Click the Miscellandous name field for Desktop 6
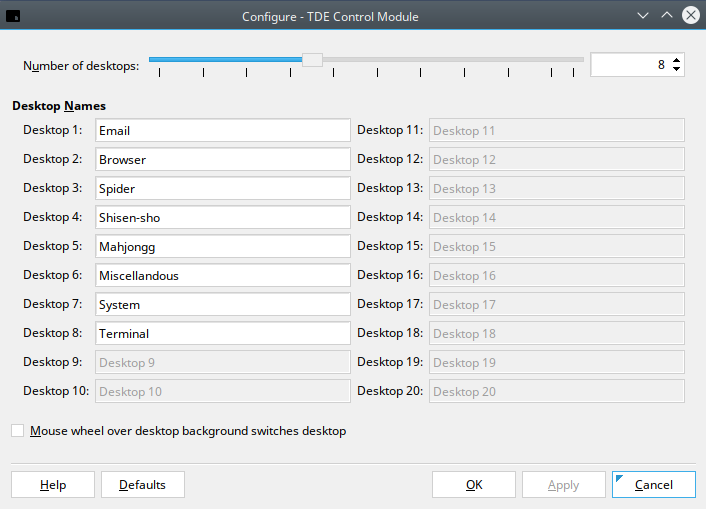706x509 pixels. (x=222, y=276)
